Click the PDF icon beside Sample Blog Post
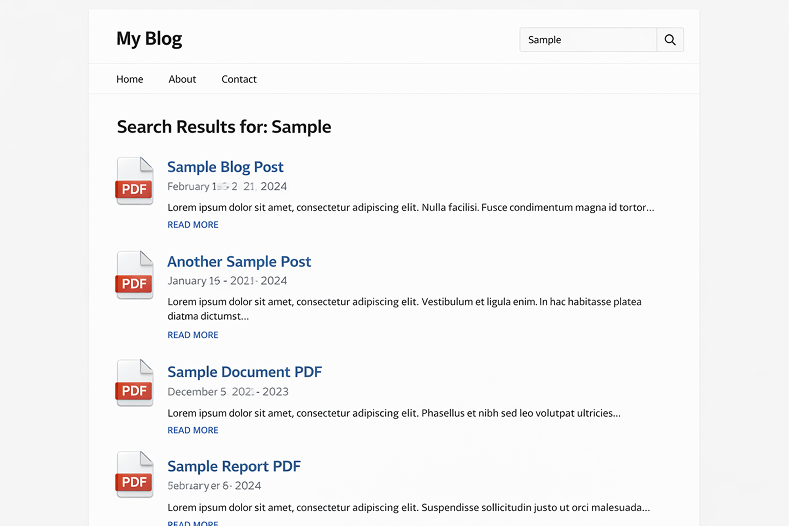 tap(135, 181)
